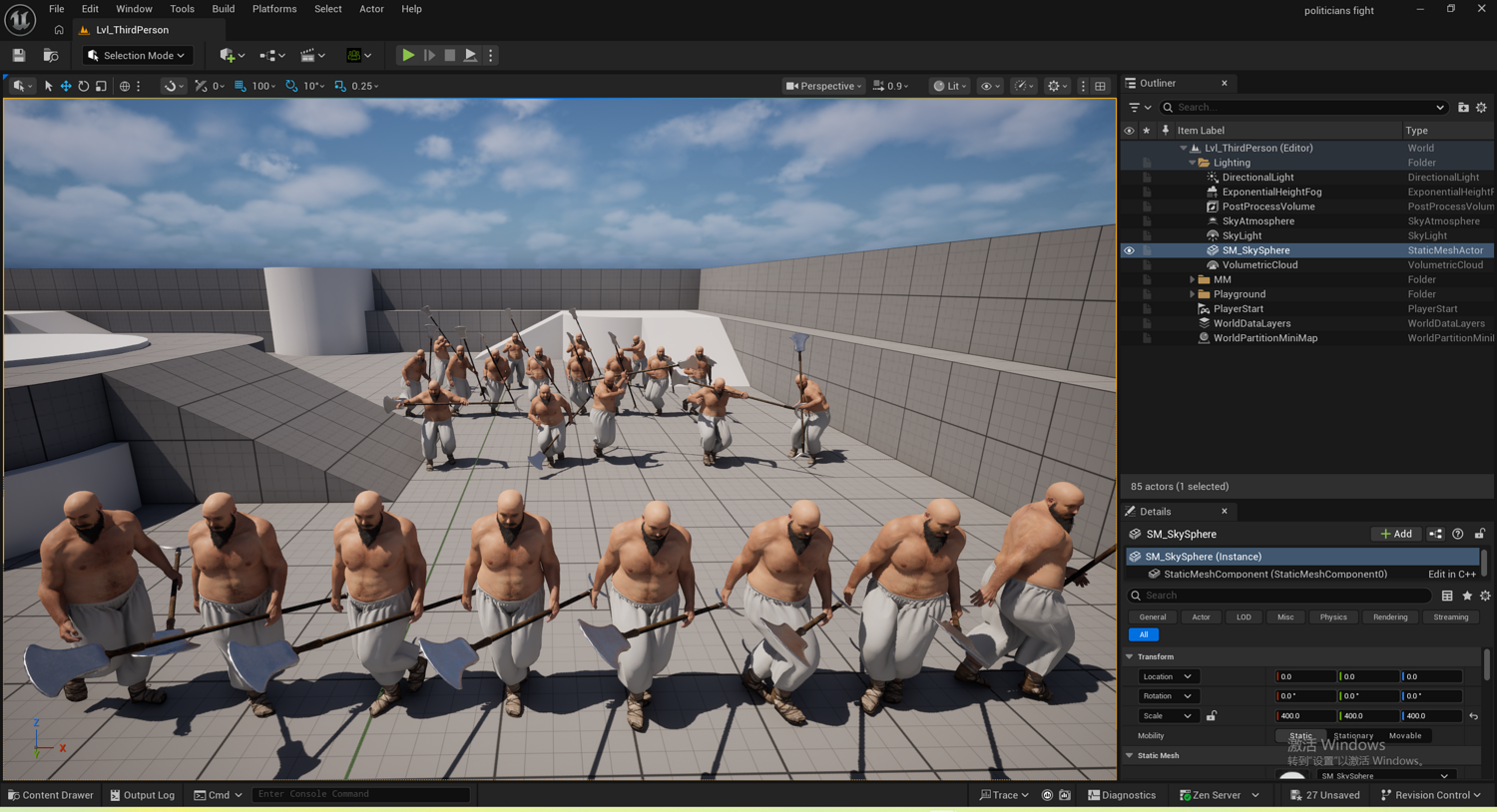Expand the Playground folder in Outliner
The width and height of the screenshot is (1497, 812).
1192,294
